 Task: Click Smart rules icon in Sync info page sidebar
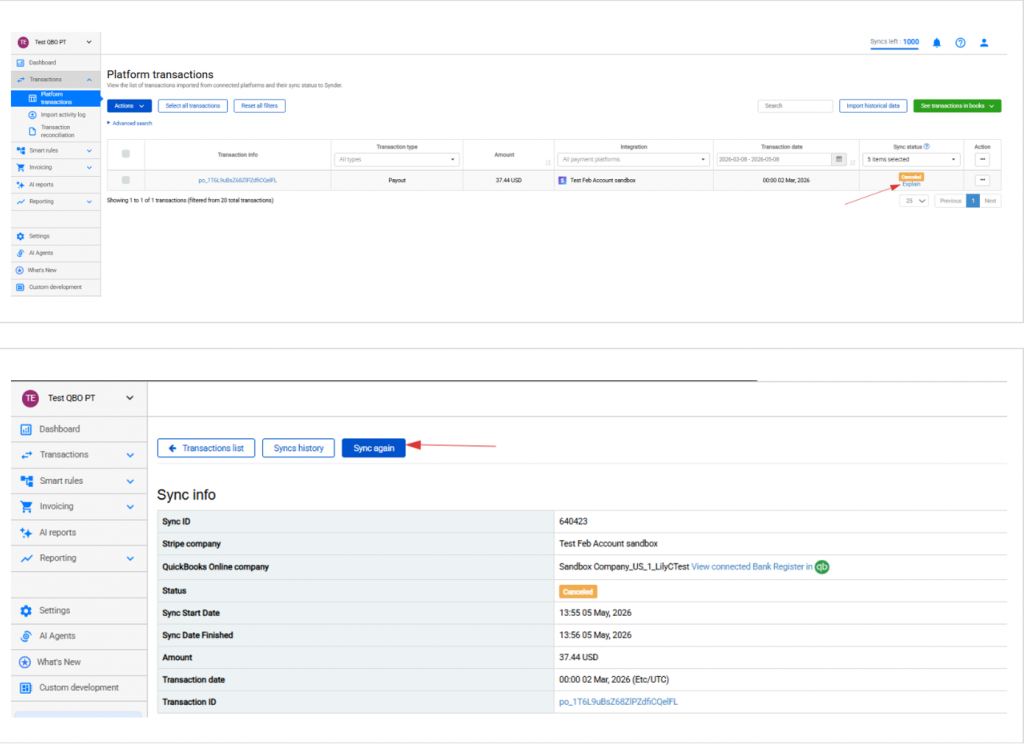[27, 481]
